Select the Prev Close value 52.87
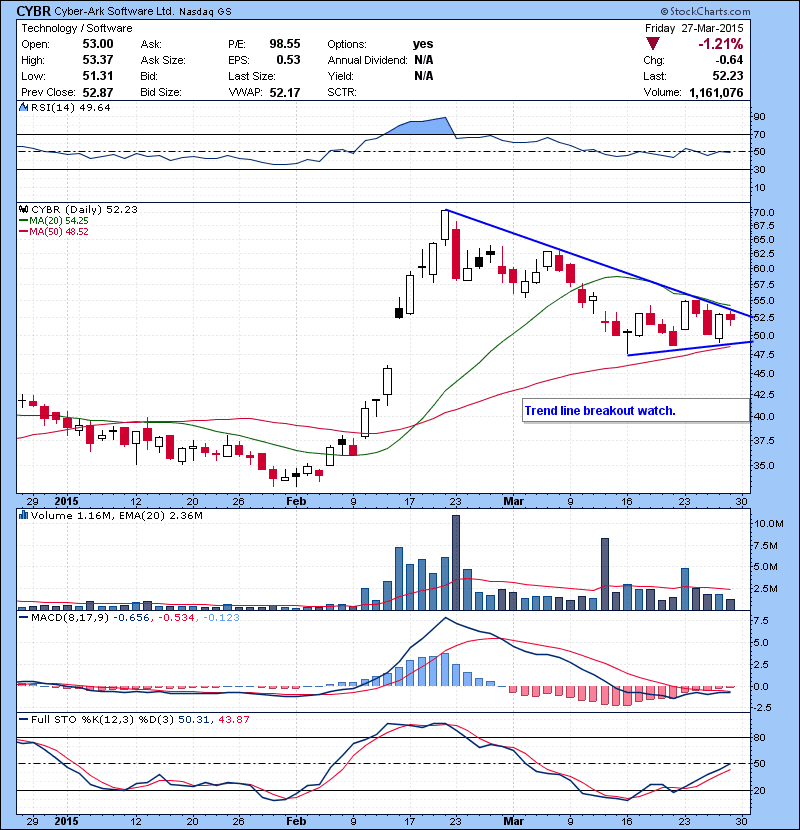The height and width of the screenshot is (830, 800). (98, 92)
